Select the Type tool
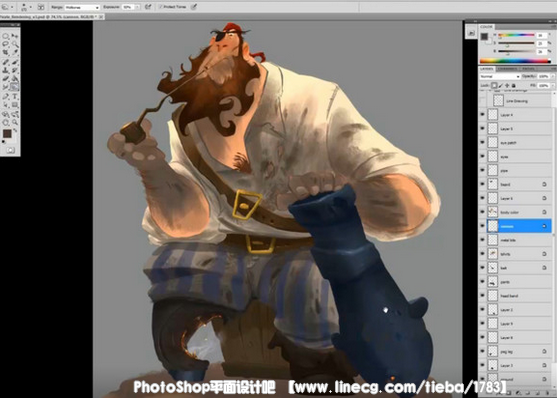The width and height of the screenshot is (557, 404). click(x=15, y=97)
